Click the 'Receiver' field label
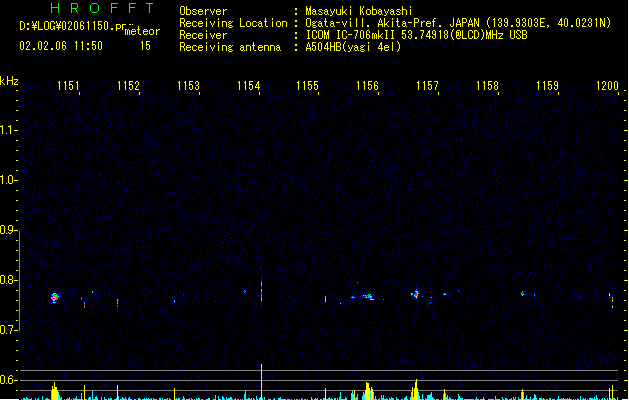629x400 pixels. (203, 35)
